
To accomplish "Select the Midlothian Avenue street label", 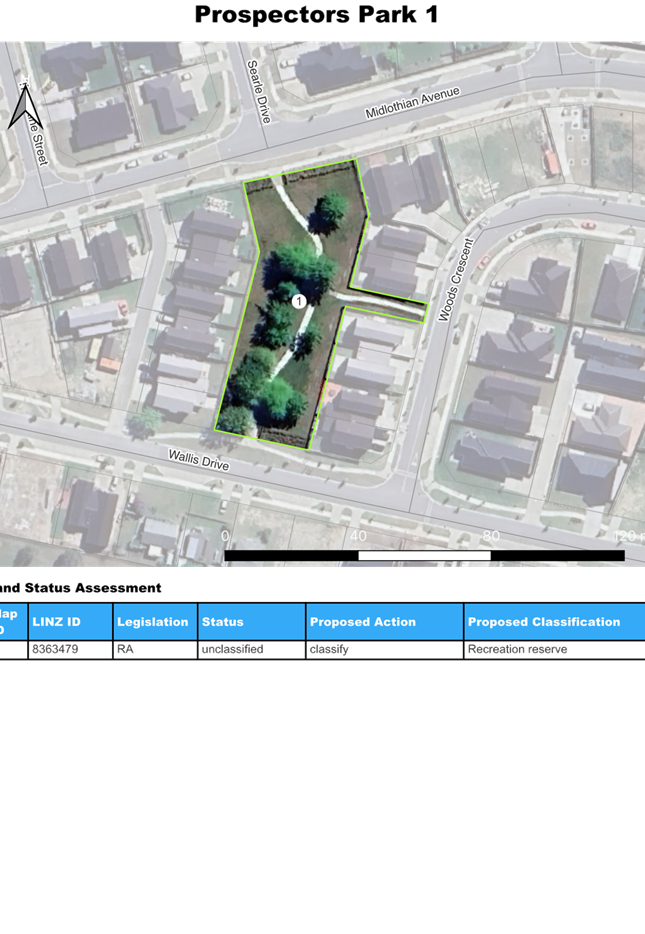I will [x=412, y=103].
